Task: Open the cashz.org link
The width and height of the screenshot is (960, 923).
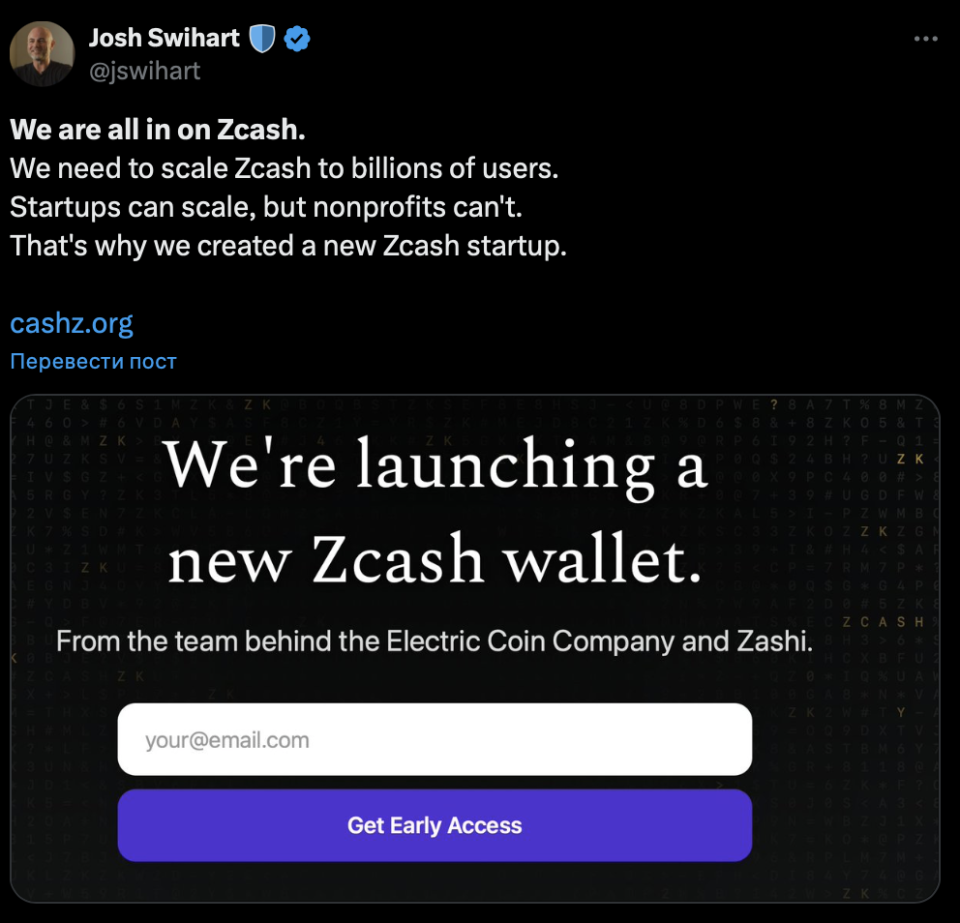Action: point(71,323)
